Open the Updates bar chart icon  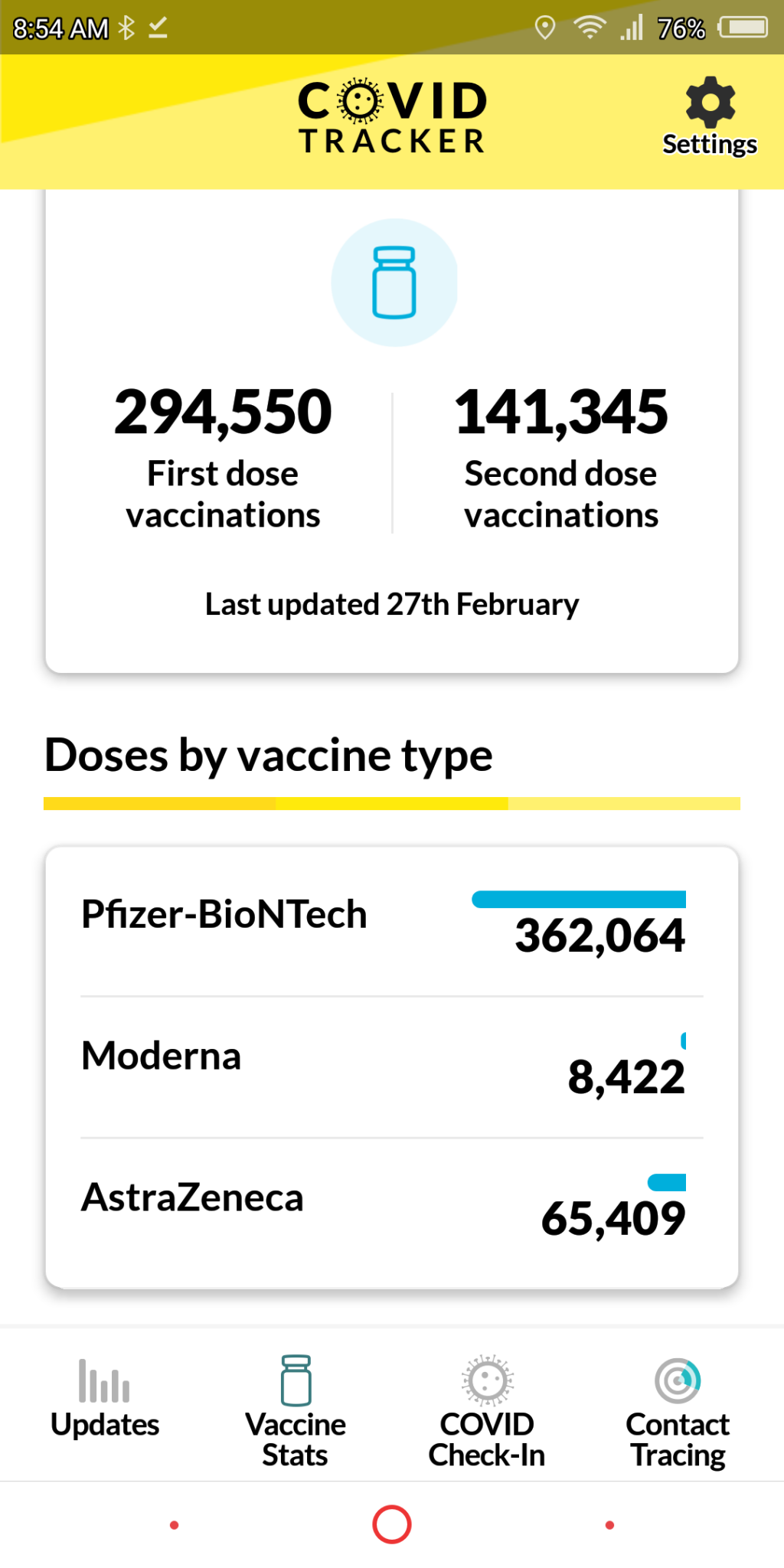pos(104,1380)
